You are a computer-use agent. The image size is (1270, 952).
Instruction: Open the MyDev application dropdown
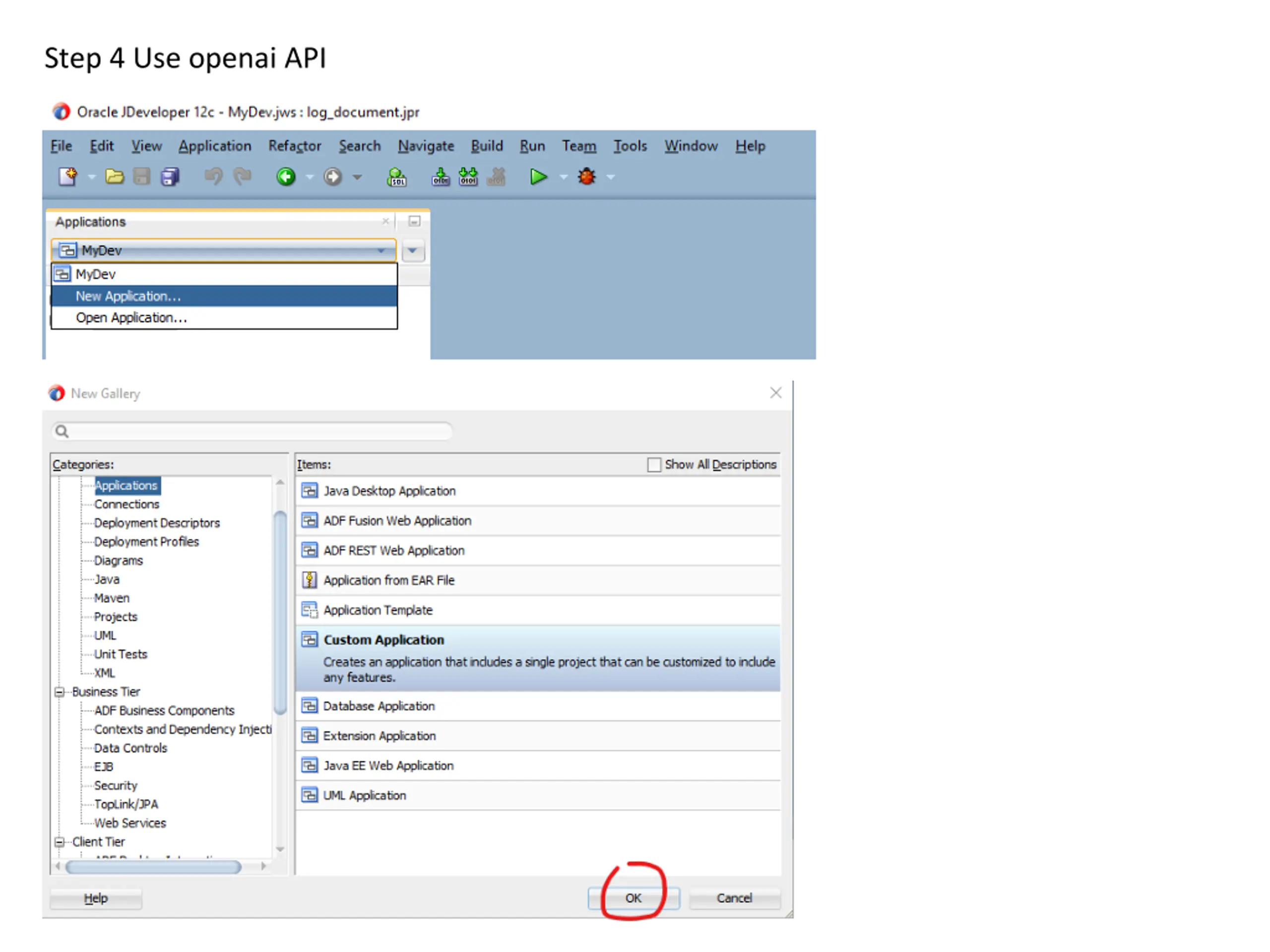[380, 251]
